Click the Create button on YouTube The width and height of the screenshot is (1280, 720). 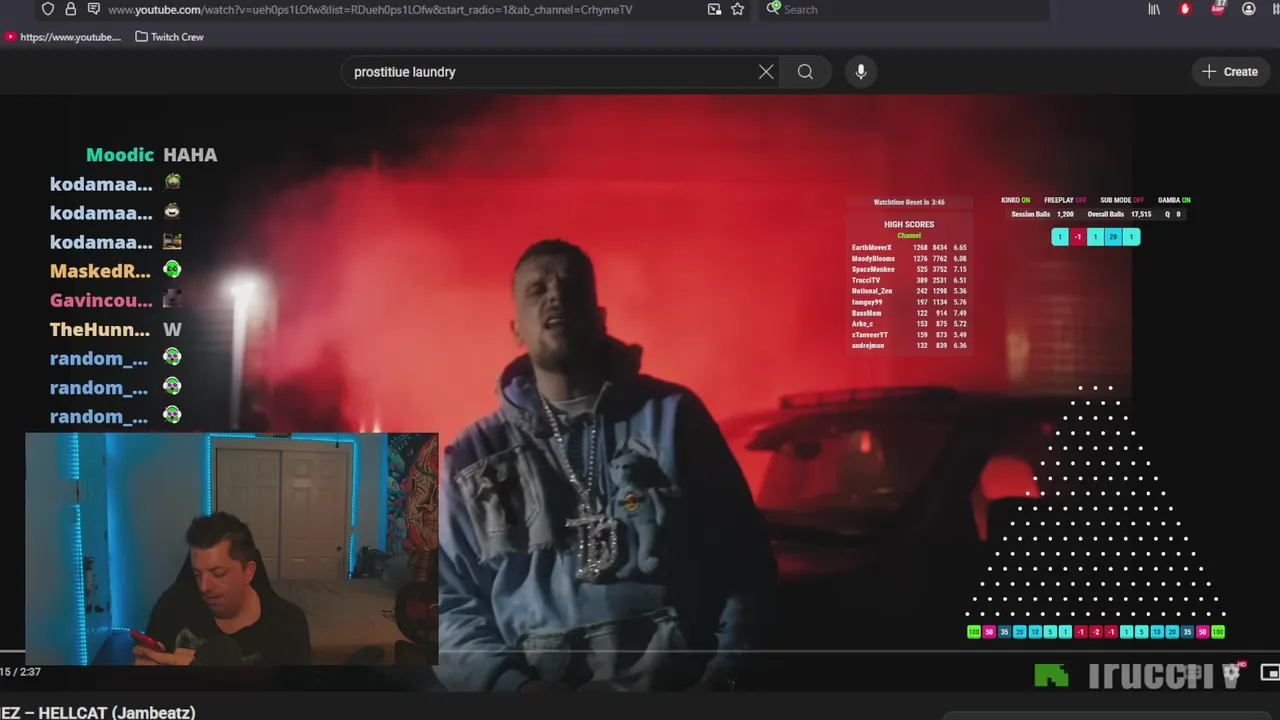click(1230, 72)
